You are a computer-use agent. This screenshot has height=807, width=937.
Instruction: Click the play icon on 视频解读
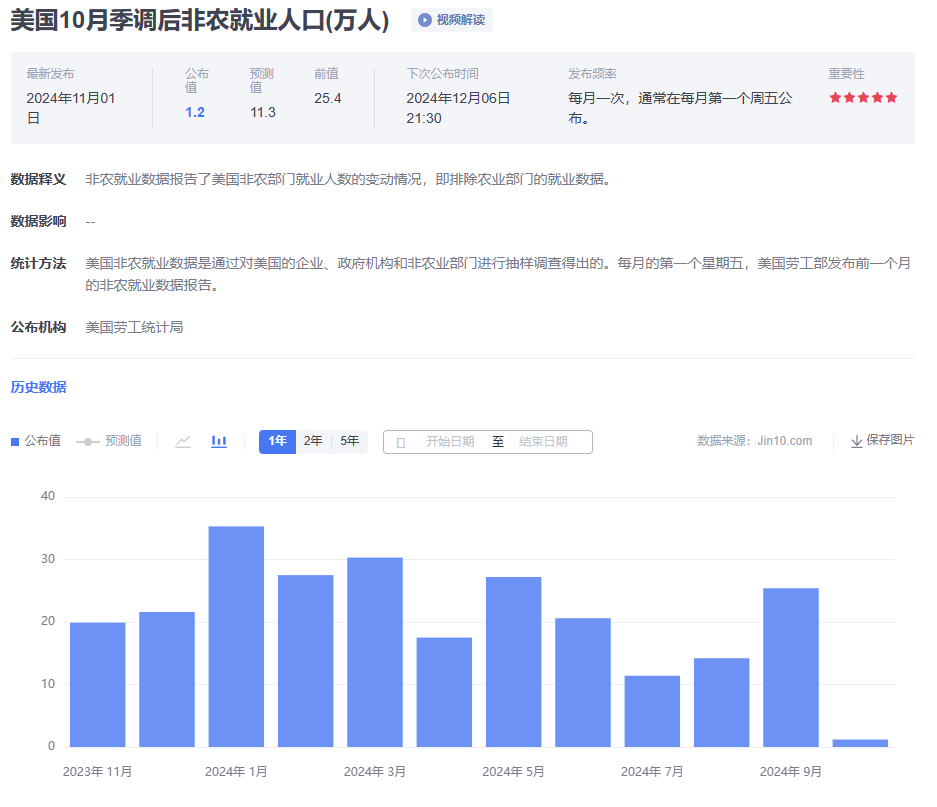(424, 19)
